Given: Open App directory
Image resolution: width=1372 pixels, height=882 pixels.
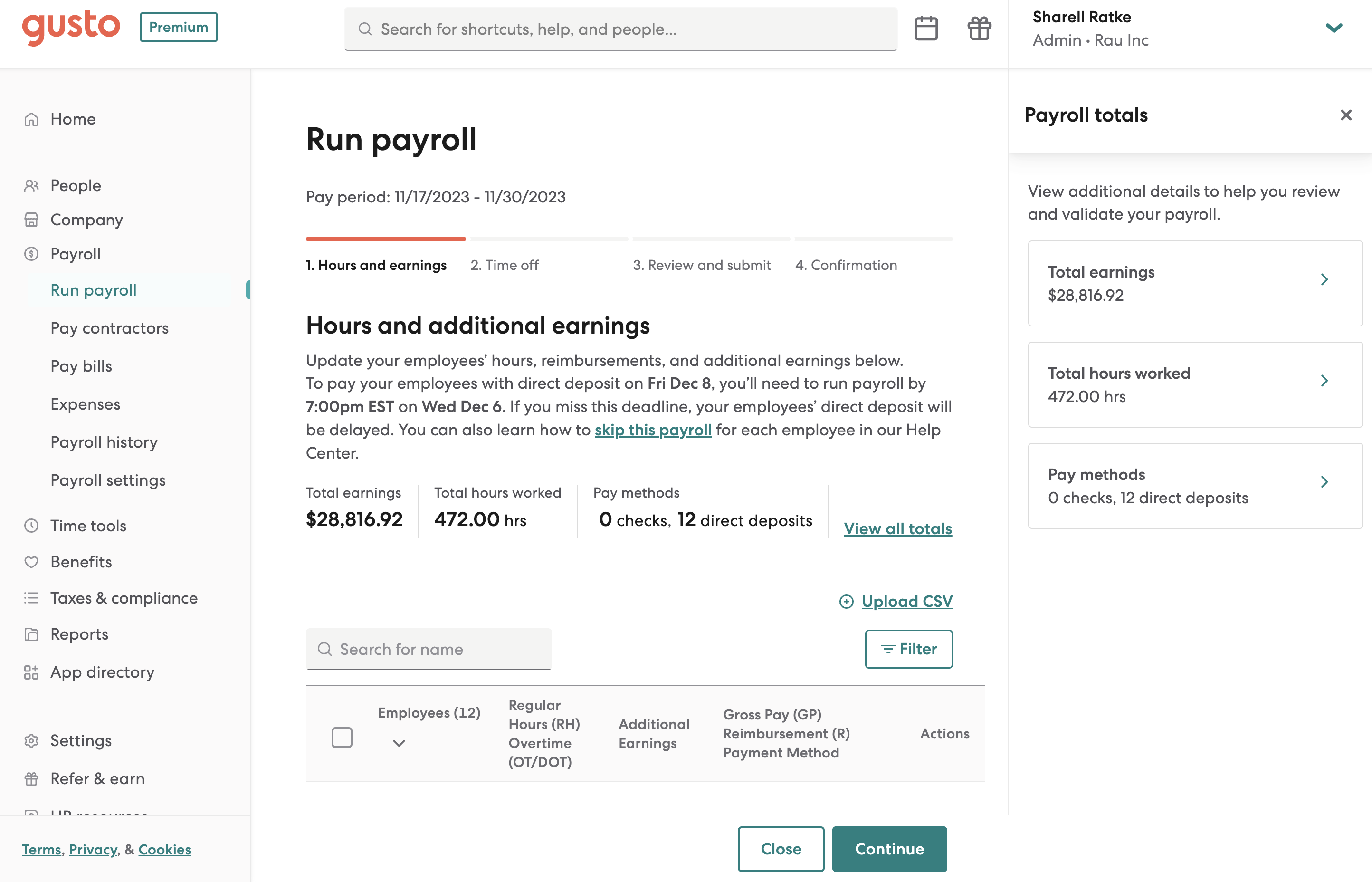Looking at the screenshot, I should pos(103,672).
